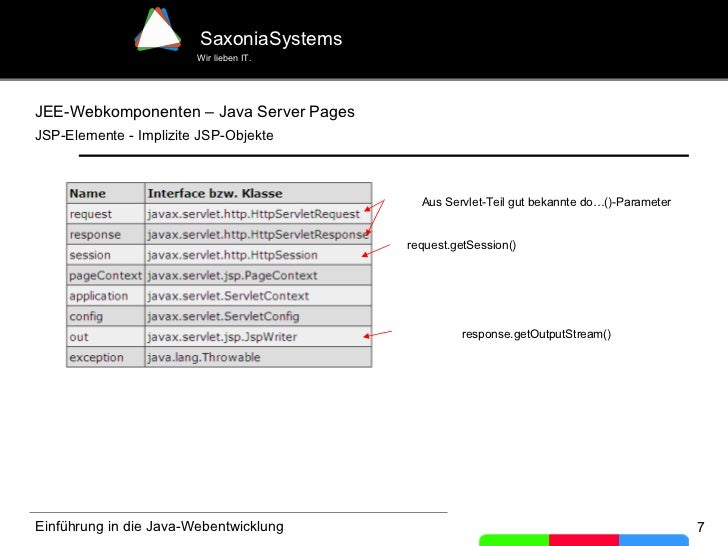The image size is (728, 546).
Task: Click the 'javax.servlet.ServletConfig' cell
Action: point(258,316)
